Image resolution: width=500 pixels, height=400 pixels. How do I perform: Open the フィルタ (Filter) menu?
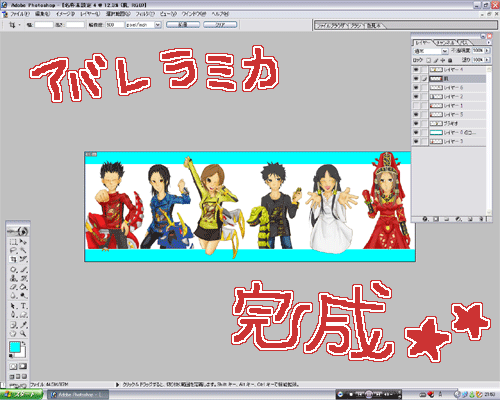(145, 14)
